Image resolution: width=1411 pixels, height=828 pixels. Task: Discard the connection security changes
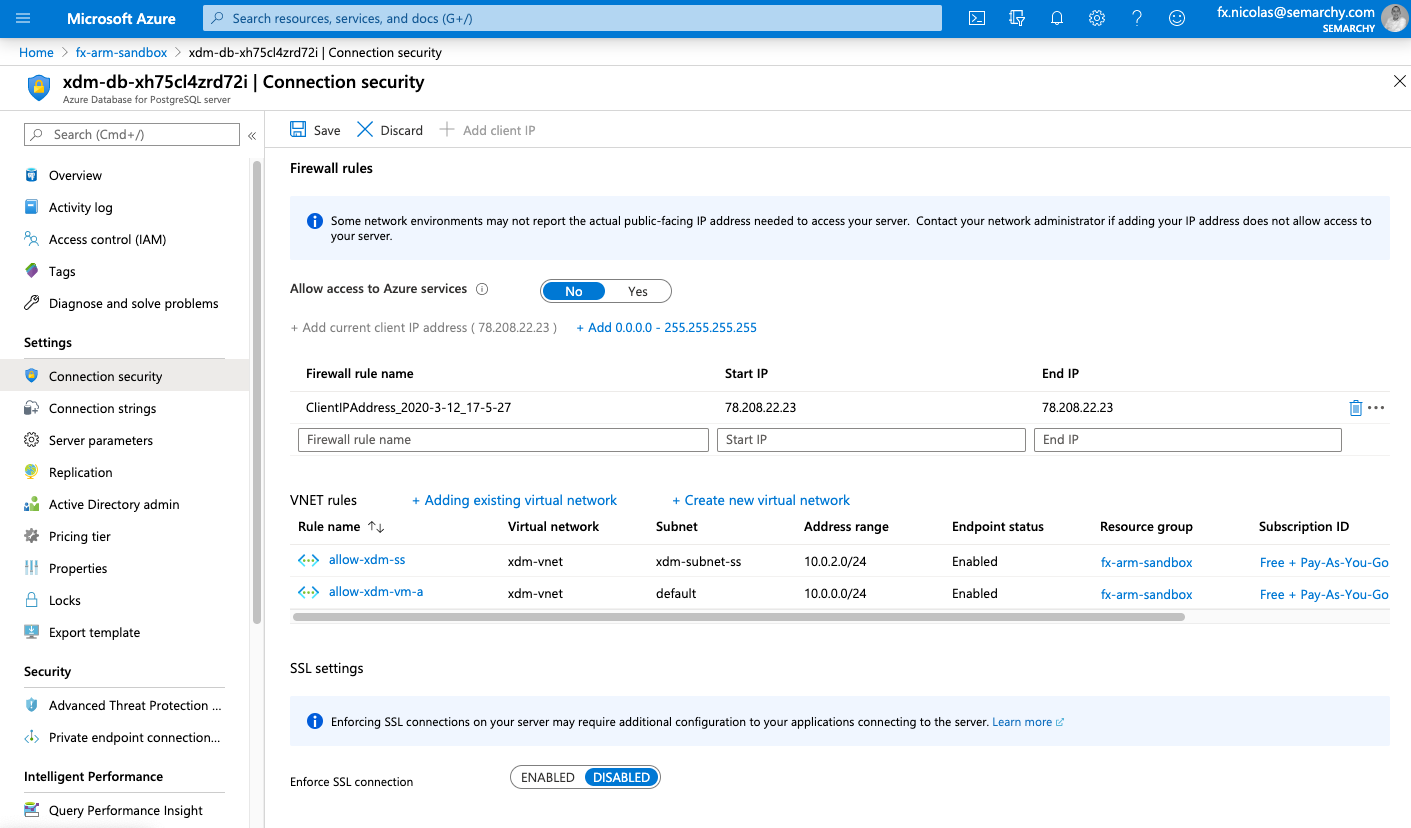coord(390,130)
